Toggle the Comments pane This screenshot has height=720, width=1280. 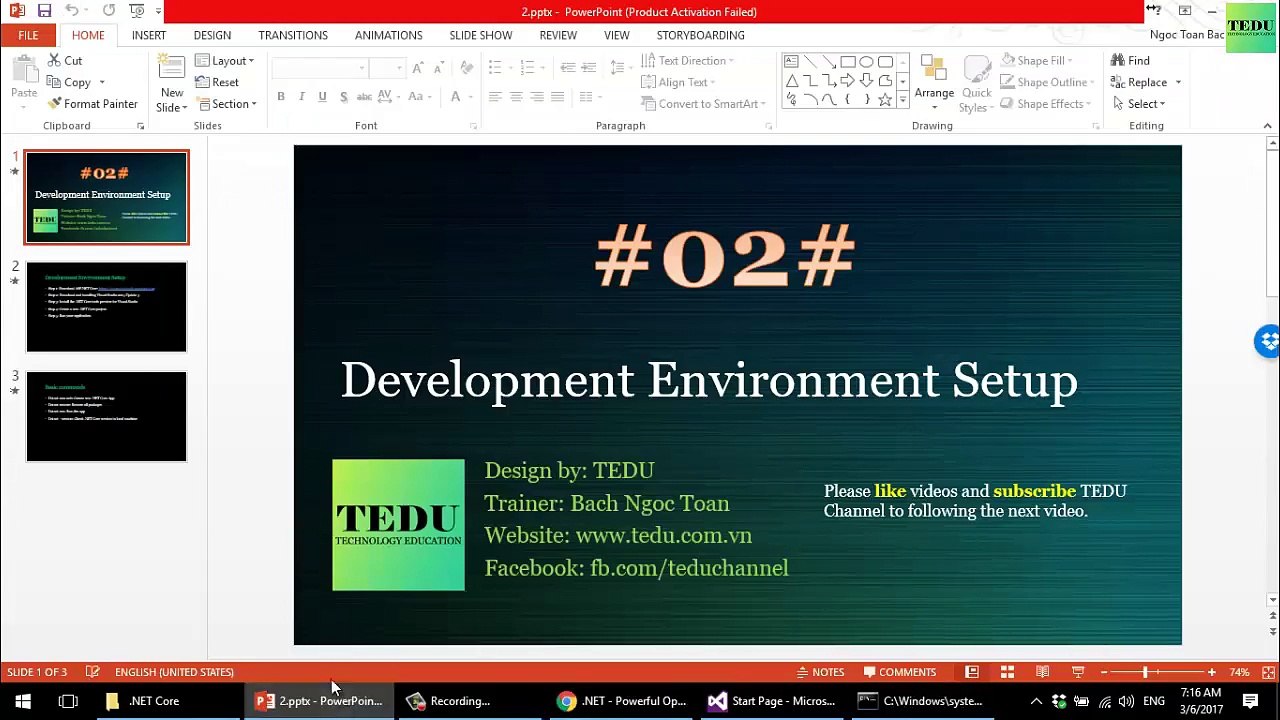click(900, 672)
